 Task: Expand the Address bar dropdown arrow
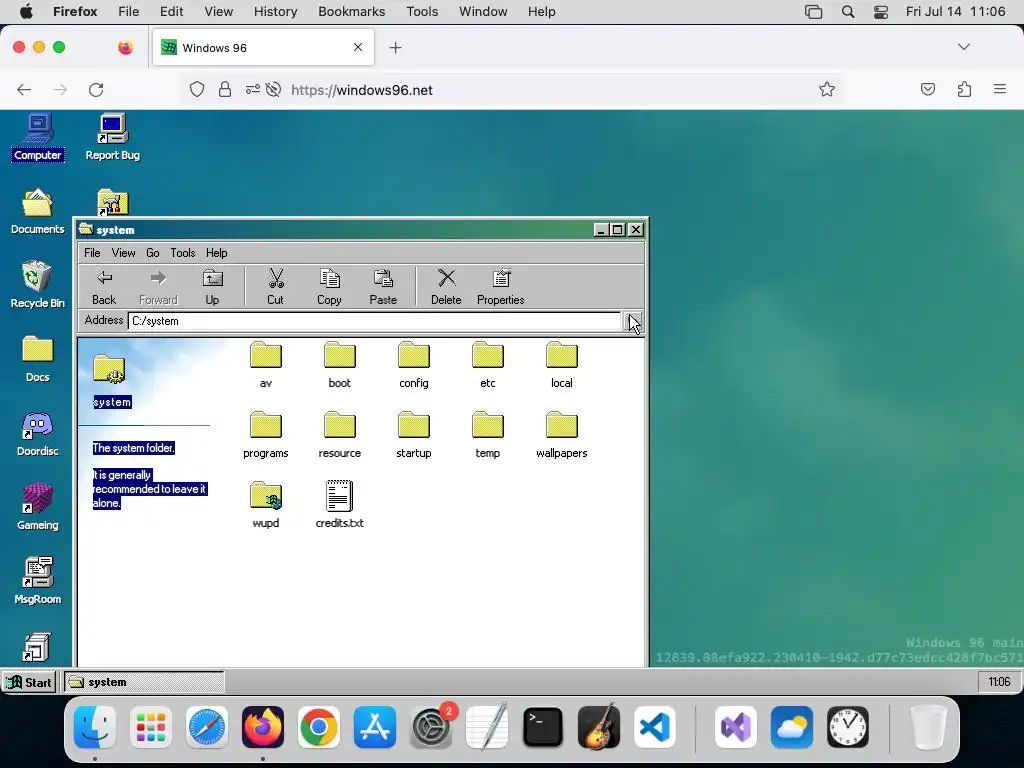[x=633, y=321]
